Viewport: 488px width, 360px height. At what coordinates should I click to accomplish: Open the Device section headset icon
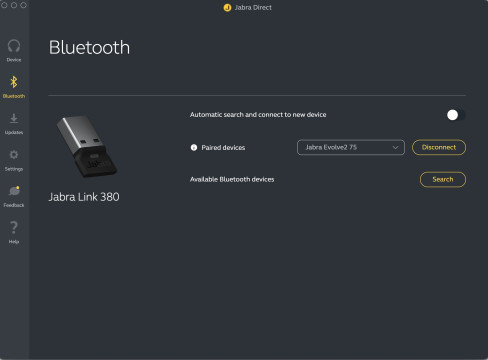14,46
